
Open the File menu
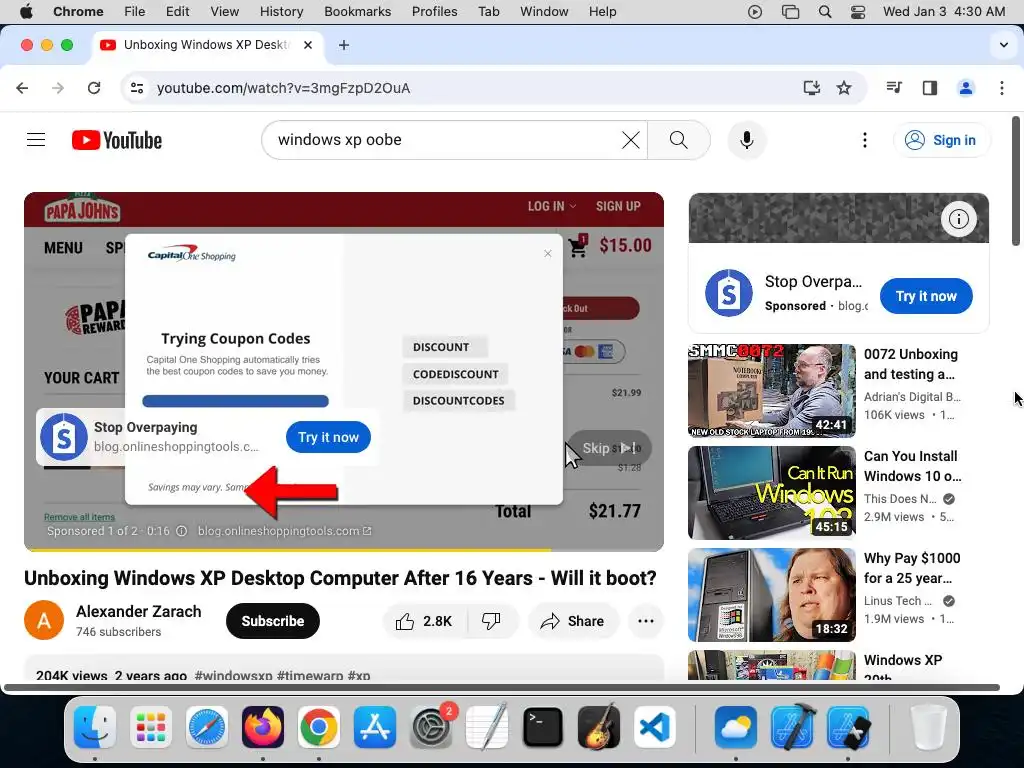[135, 11]
